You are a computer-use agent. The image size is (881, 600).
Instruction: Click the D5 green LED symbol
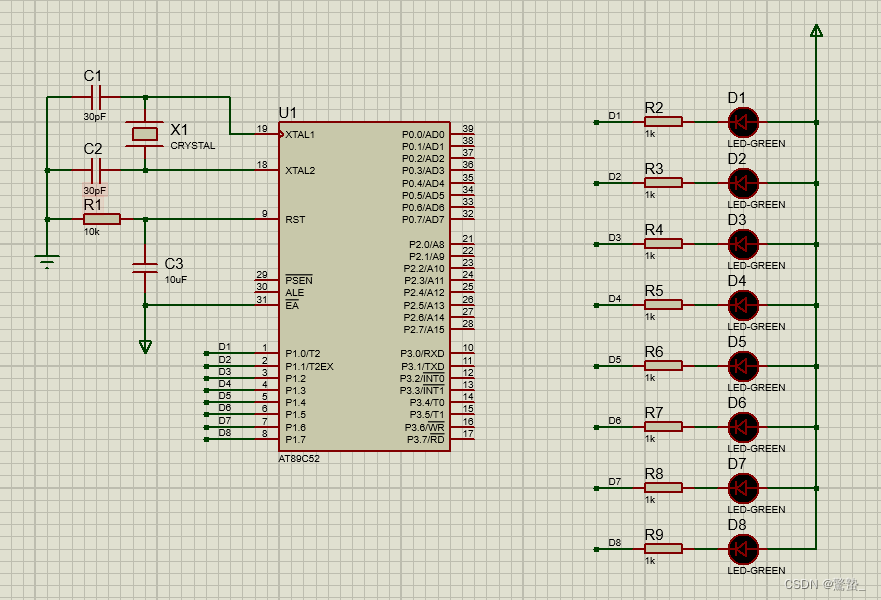pyautogui.click(x=743, y=366)
